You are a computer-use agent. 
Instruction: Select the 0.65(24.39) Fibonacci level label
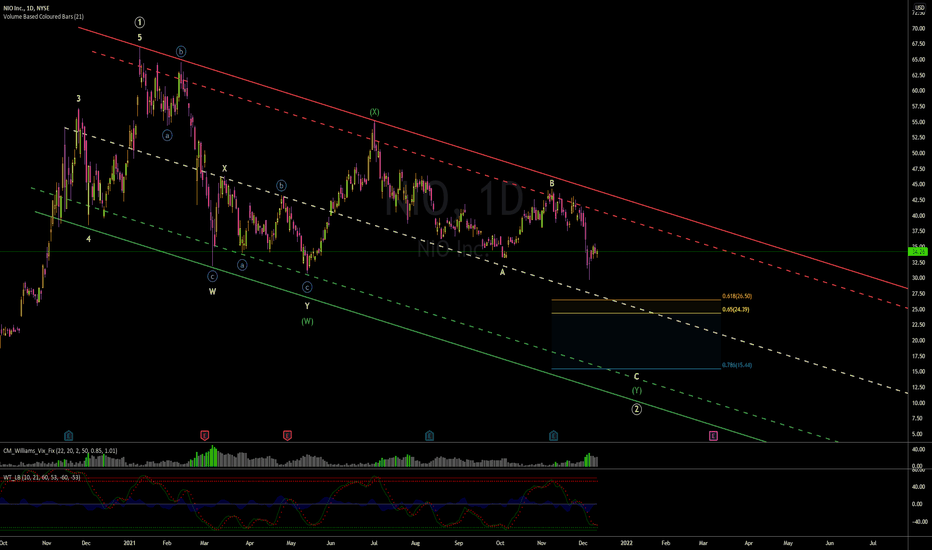(736, 309)
